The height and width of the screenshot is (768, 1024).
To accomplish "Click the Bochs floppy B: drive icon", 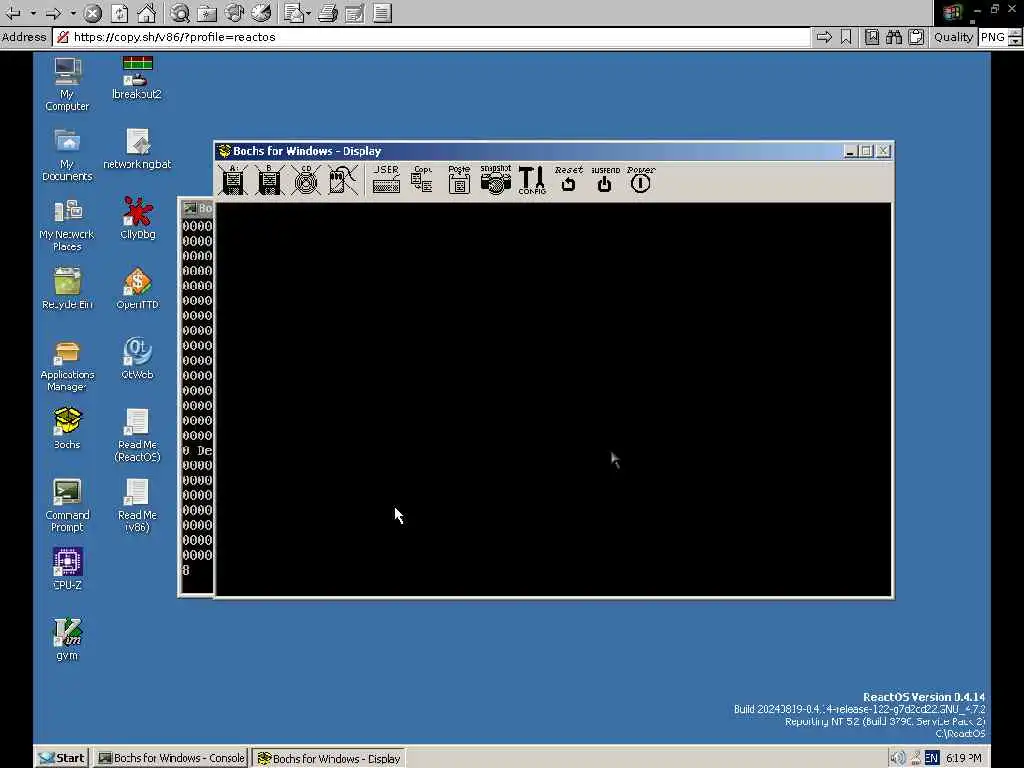I will pyautogui.click(x=269, y=180).
